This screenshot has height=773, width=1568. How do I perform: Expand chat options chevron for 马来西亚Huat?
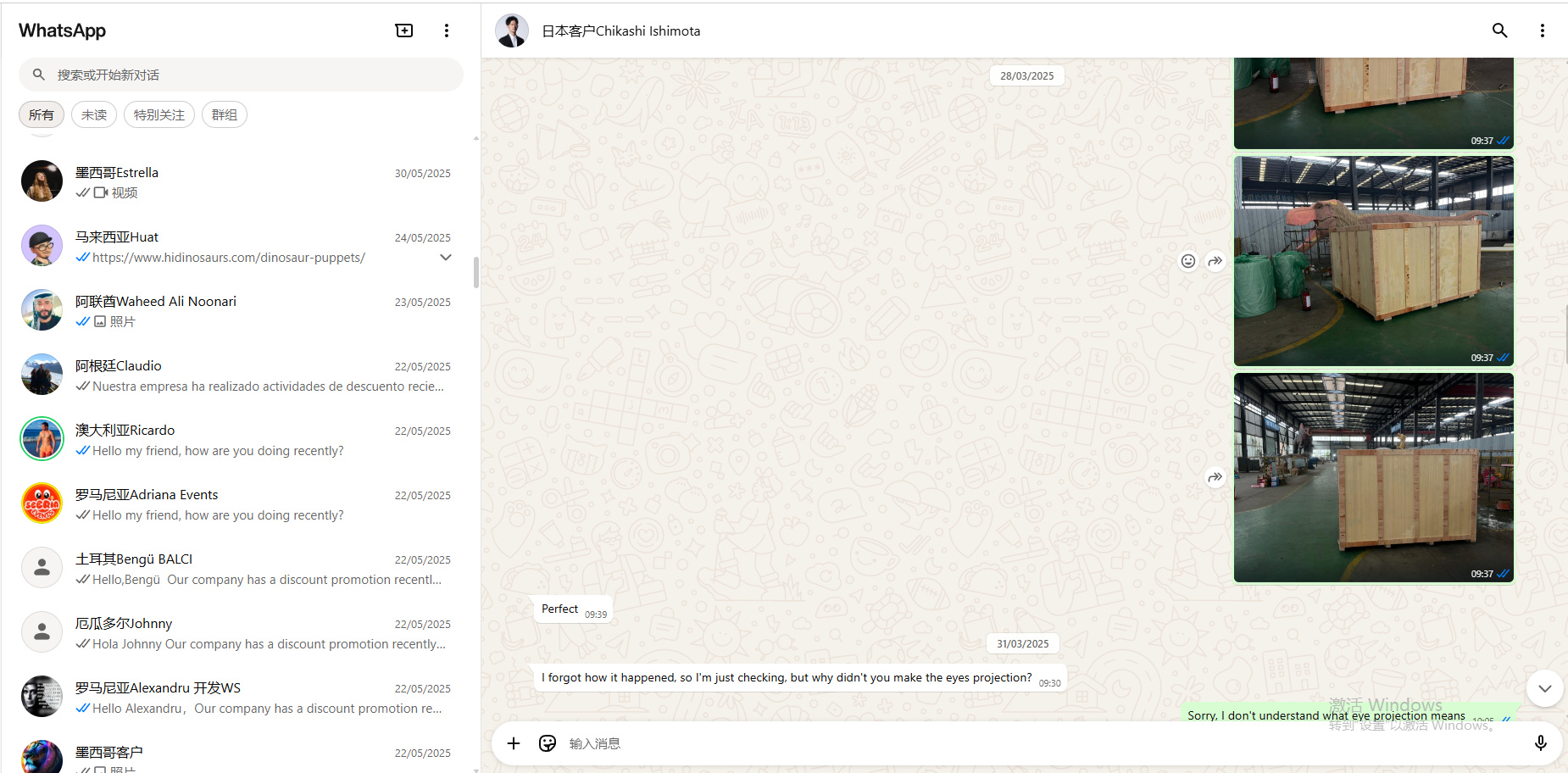click(446, 258)
